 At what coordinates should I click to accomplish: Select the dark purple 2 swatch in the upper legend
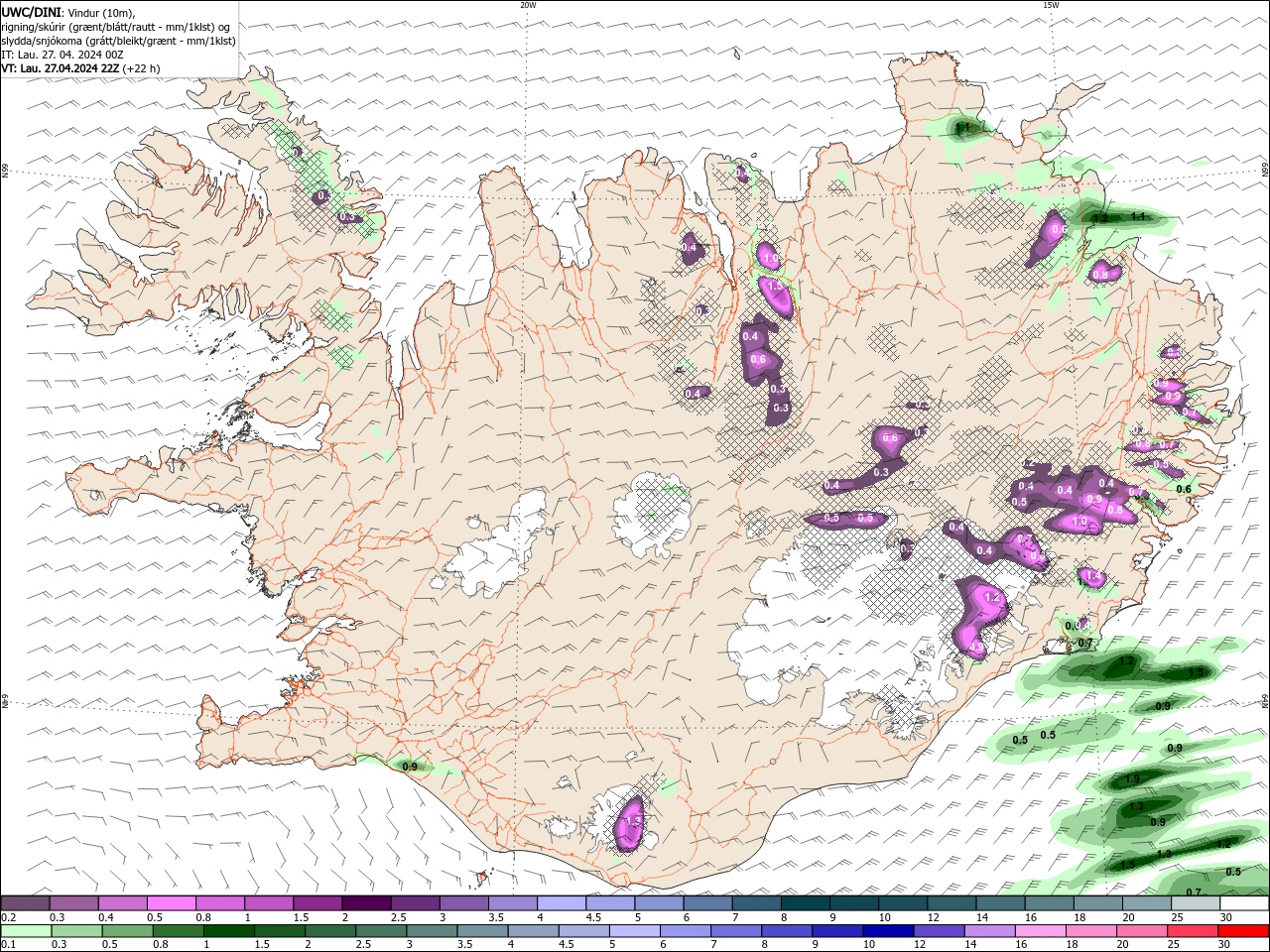pyautogui.click(x=366, y=902)
